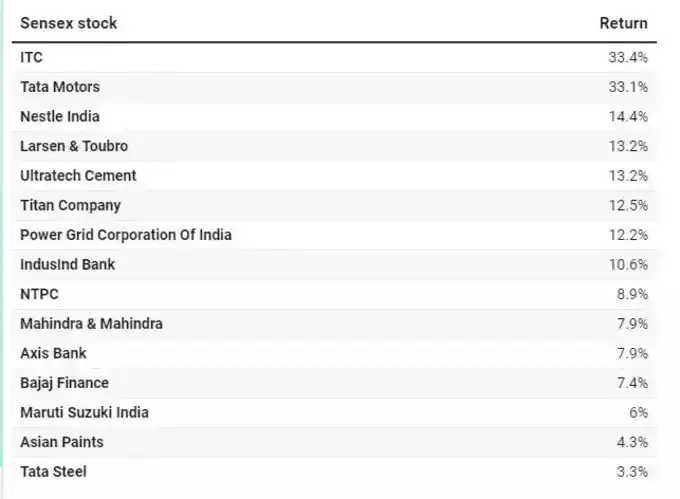Image resolution: width=680 pixels, height=499 pixels.
Task: Click the 6% return for Maruti Suzuki
Action: [x=637, y=412]
